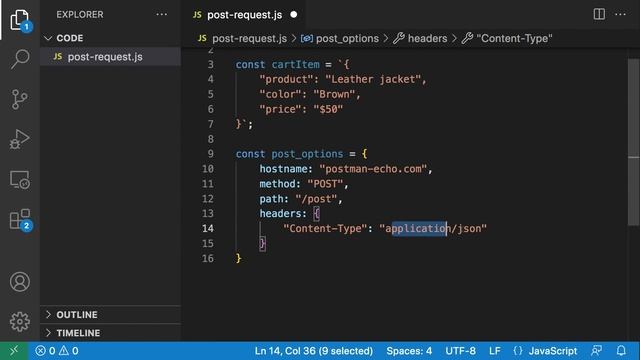640x360 pixels.
Task: Open post-request.js file in Explorer
Action: click(105, 57)
